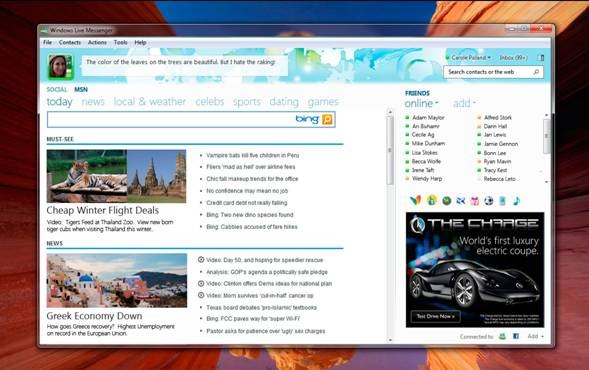The height and width of the screenshot is (370, 589).
Task: Select contact Wendy Harp
Action: coord(427,178)
